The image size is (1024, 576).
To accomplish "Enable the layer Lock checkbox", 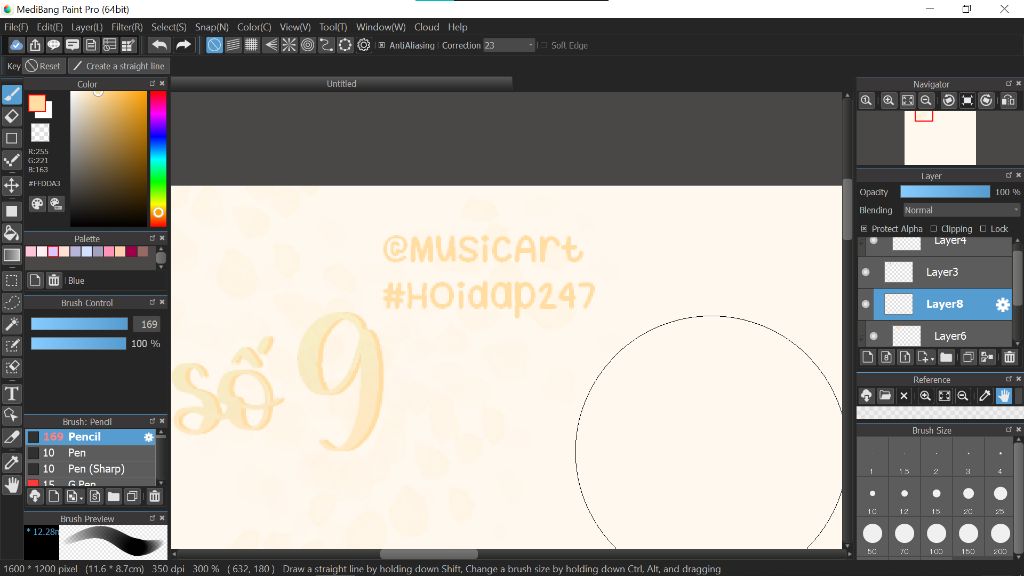I will pos(983,229).
